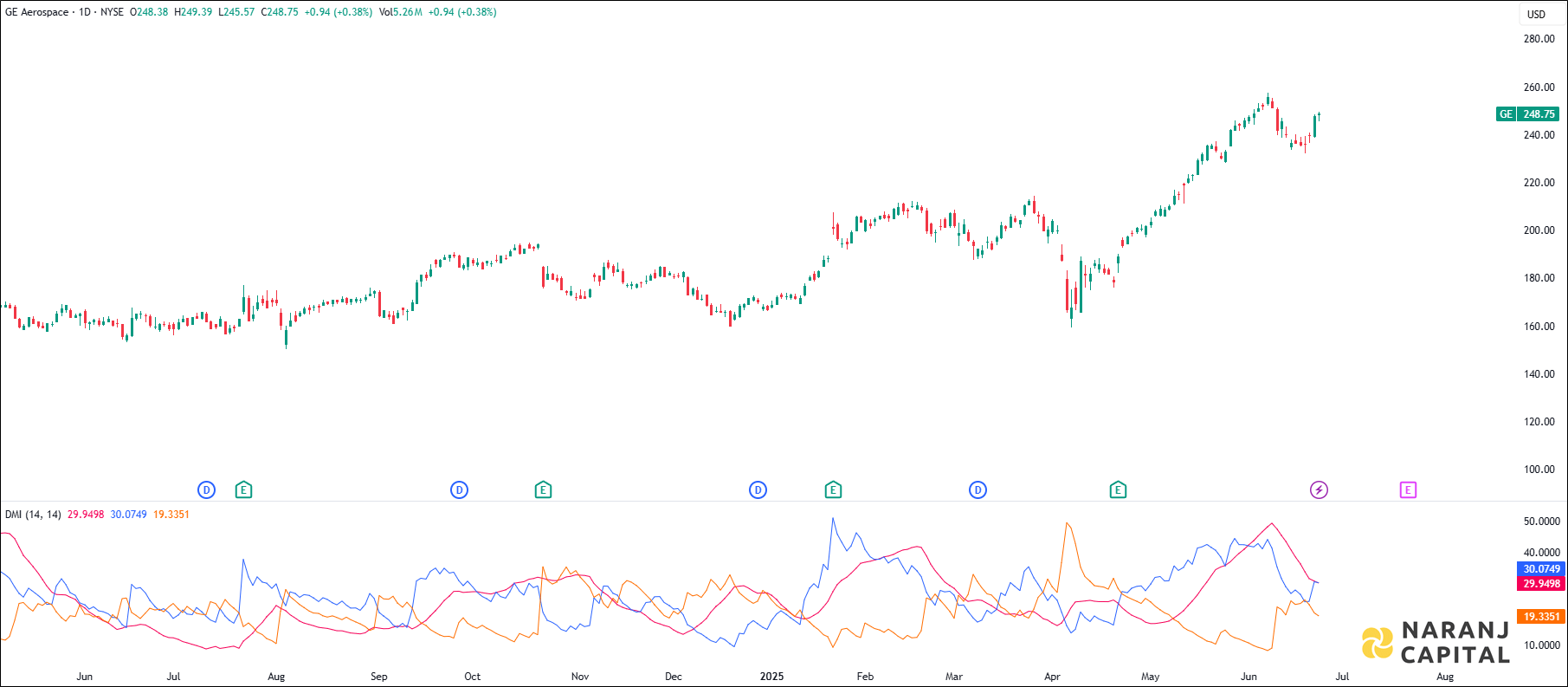1568x687 pixels.
Task: Click the orange 19.3351 legend value
Action: tap(171, 515)
